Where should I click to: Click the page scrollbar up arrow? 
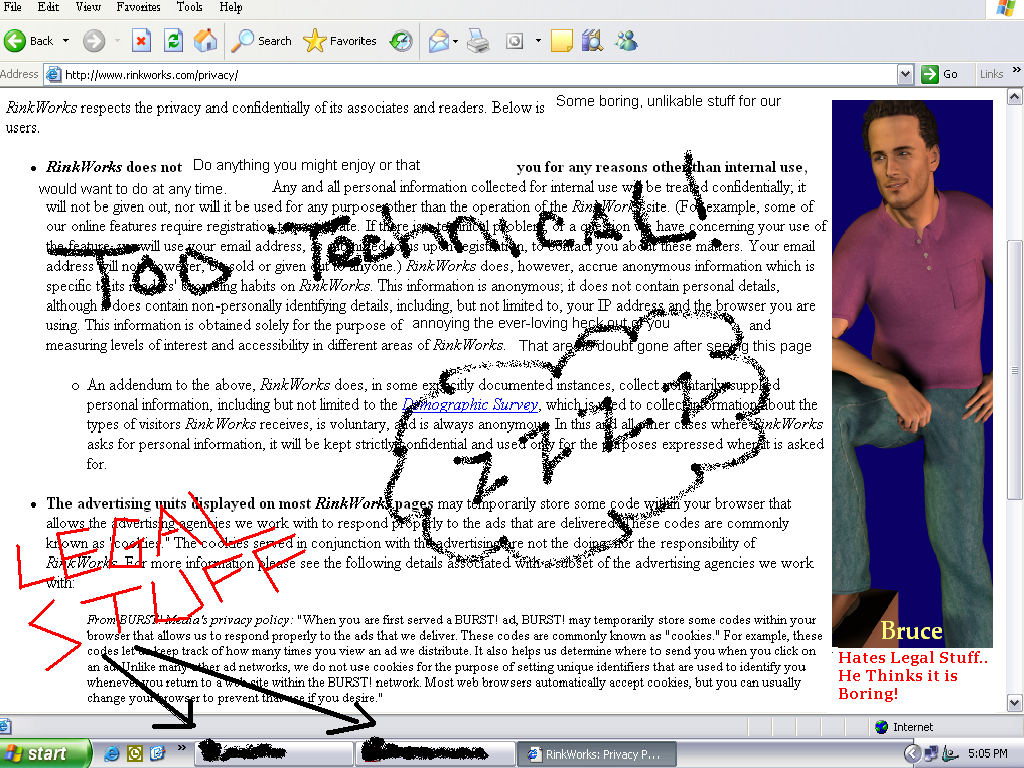1014,97
